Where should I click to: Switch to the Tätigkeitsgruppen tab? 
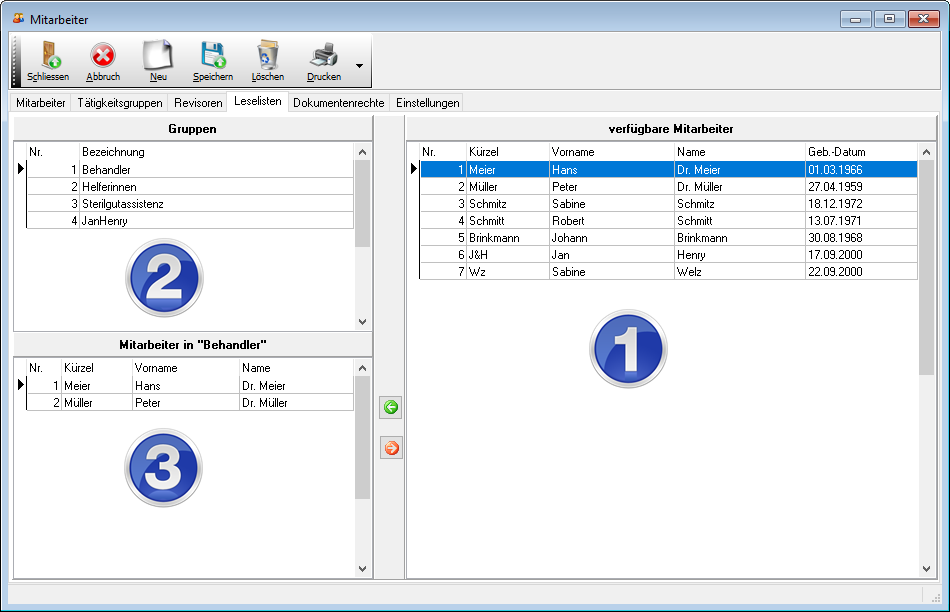pyautogui.click(x=119, y=103)
